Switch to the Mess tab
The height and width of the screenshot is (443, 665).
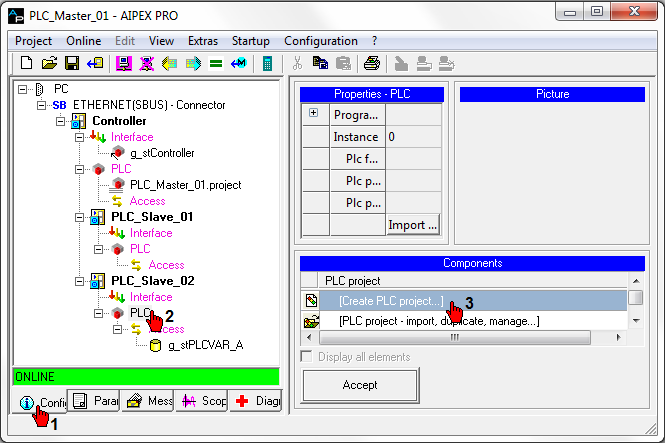(x=148, y=401)
